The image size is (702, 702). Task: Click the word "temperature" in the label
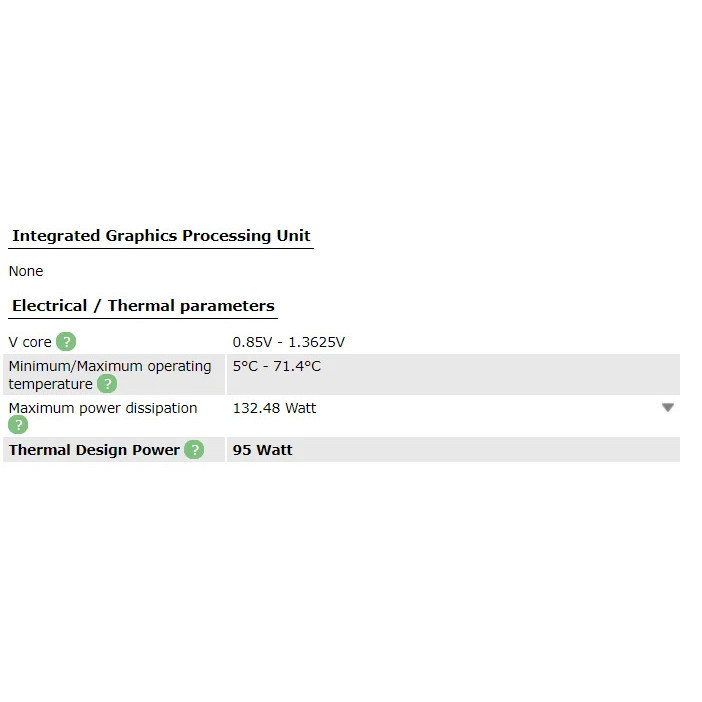pyautogui.click(x=50, y=384)
